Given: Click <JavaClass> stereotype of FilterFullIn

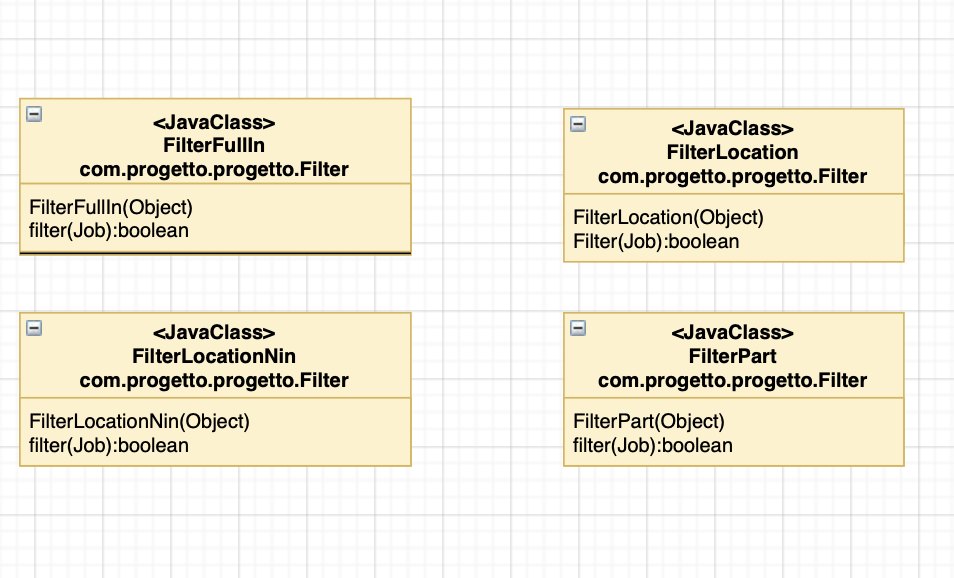Looking at the screenshot, I should pyautogui.click(x=214, y=122).
